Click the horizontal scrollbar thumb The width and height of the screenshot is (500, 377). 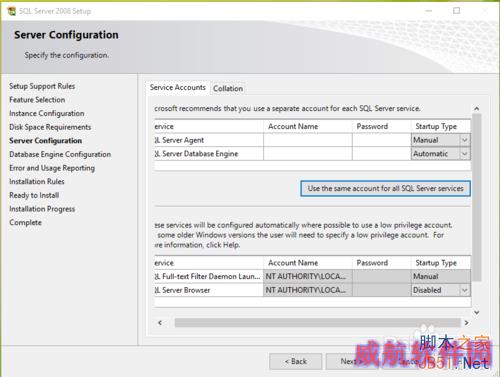click(x=317, y=323)
